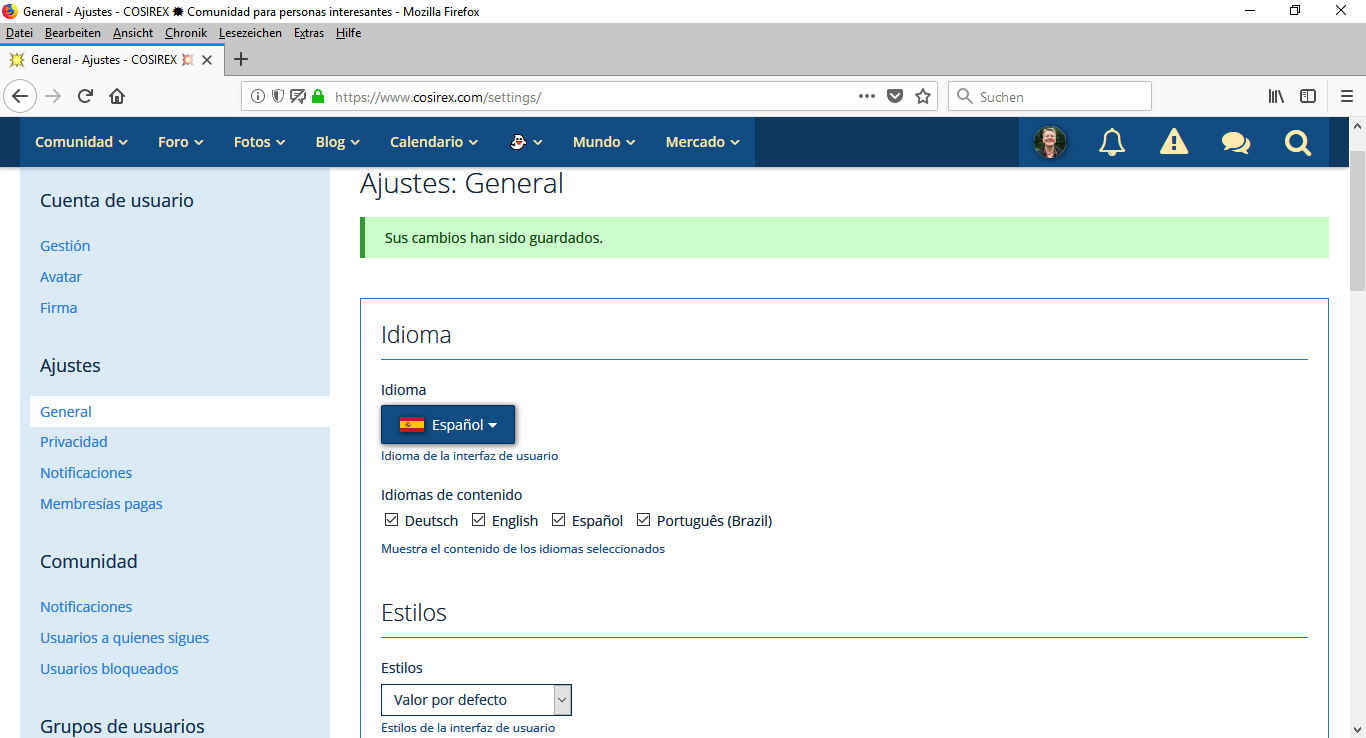Image resolution: width=1366 pixels, height=738 pixels.
Task: Go to Privacidad settings link
Action: pos(74,442)
